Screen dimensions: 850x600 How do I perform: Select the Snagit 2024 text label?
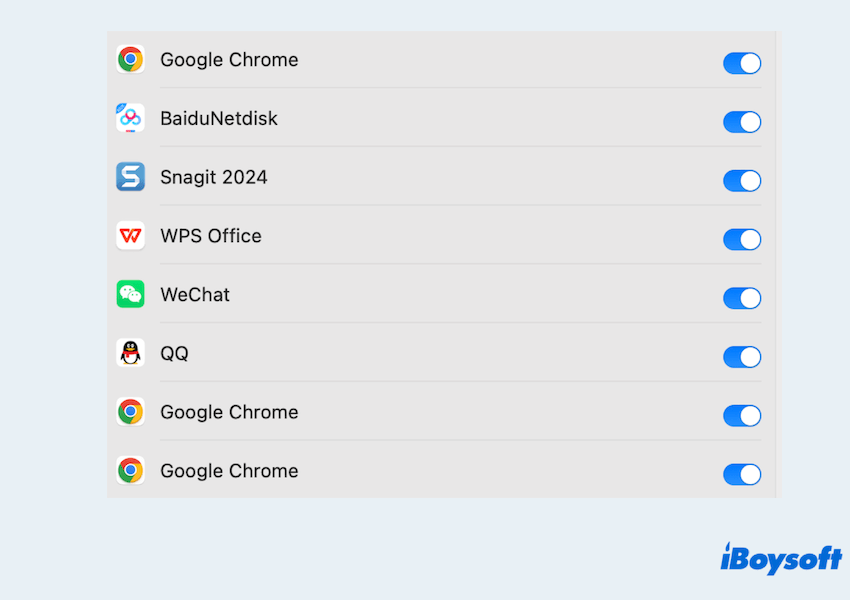[214, 178]
